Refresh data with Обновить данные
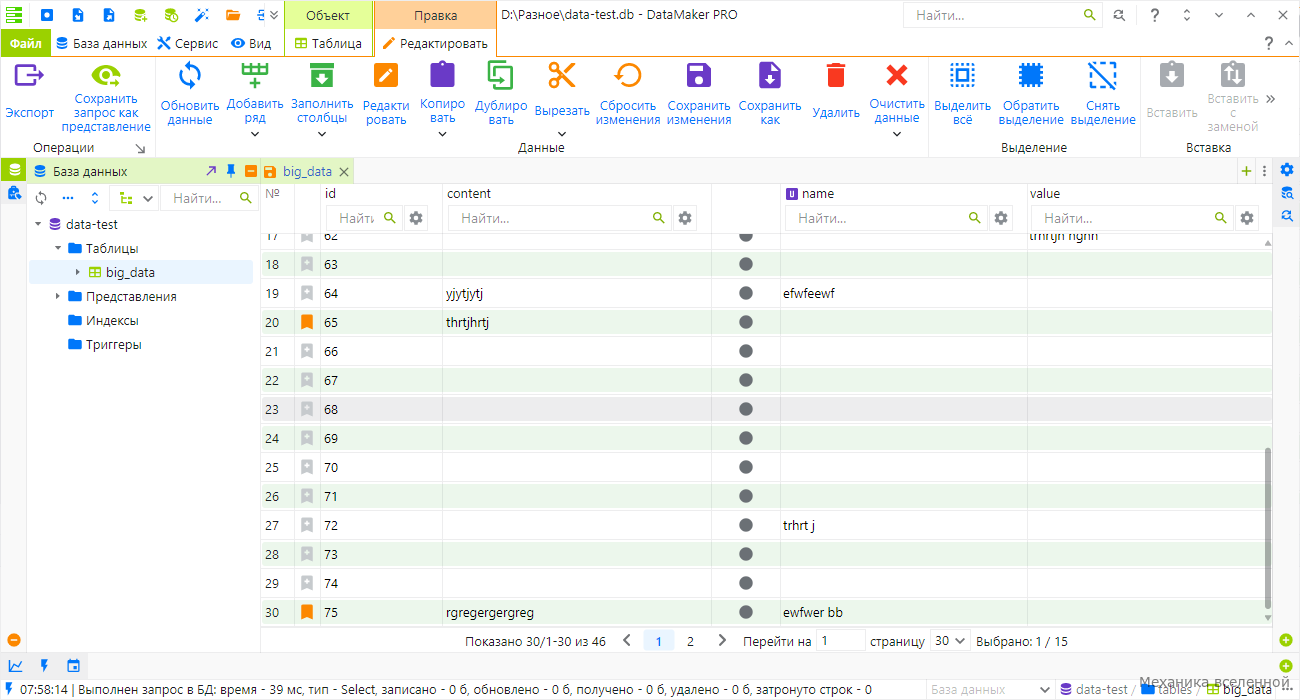This screenshot has width=1300, height=700. (x=190, y=75)
